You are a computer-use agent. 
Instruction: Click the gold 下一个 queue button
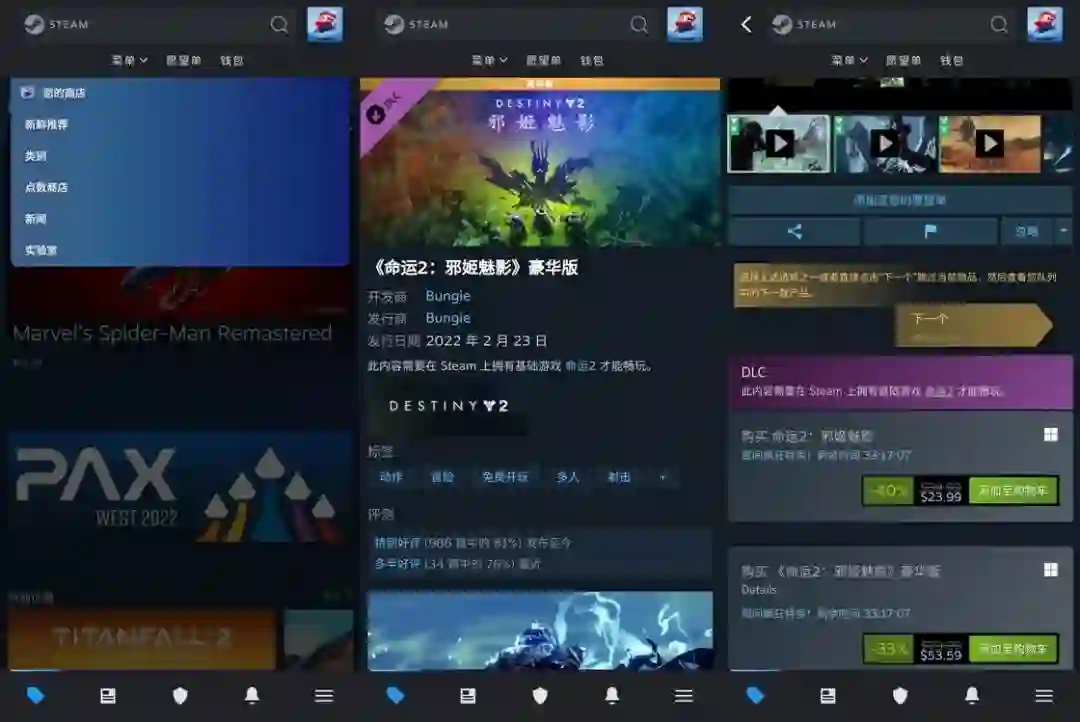click(x=973, y=324)
